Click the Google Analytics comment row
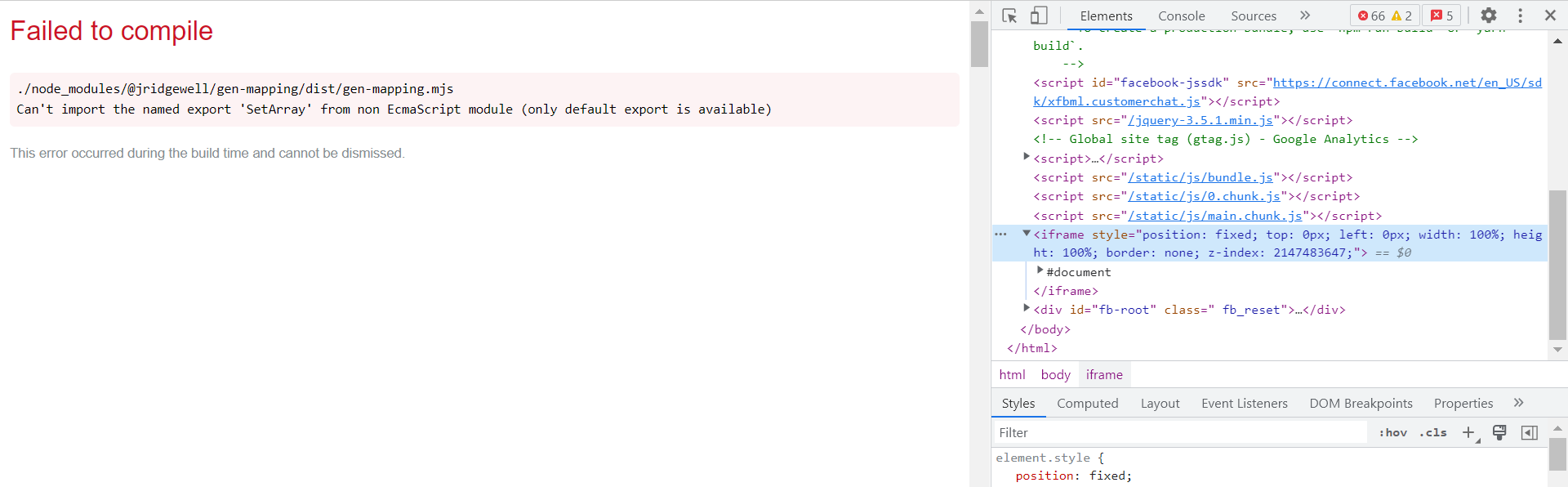 (x=1225, y=139)
